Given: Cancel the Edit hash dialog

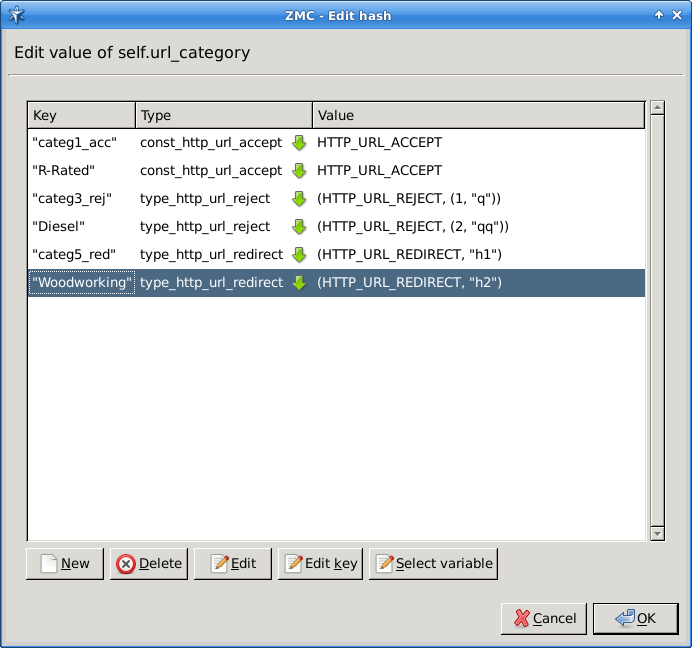Looking at the screenshot, I should click(544, 618).
